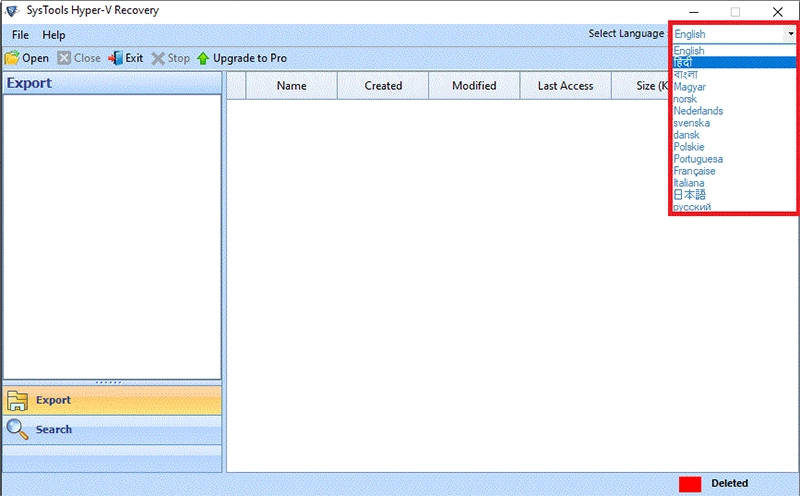Screen dimensions: 800x496
Task: Click the window close X button
Action: pyautogui.click(x=778, y=12)
